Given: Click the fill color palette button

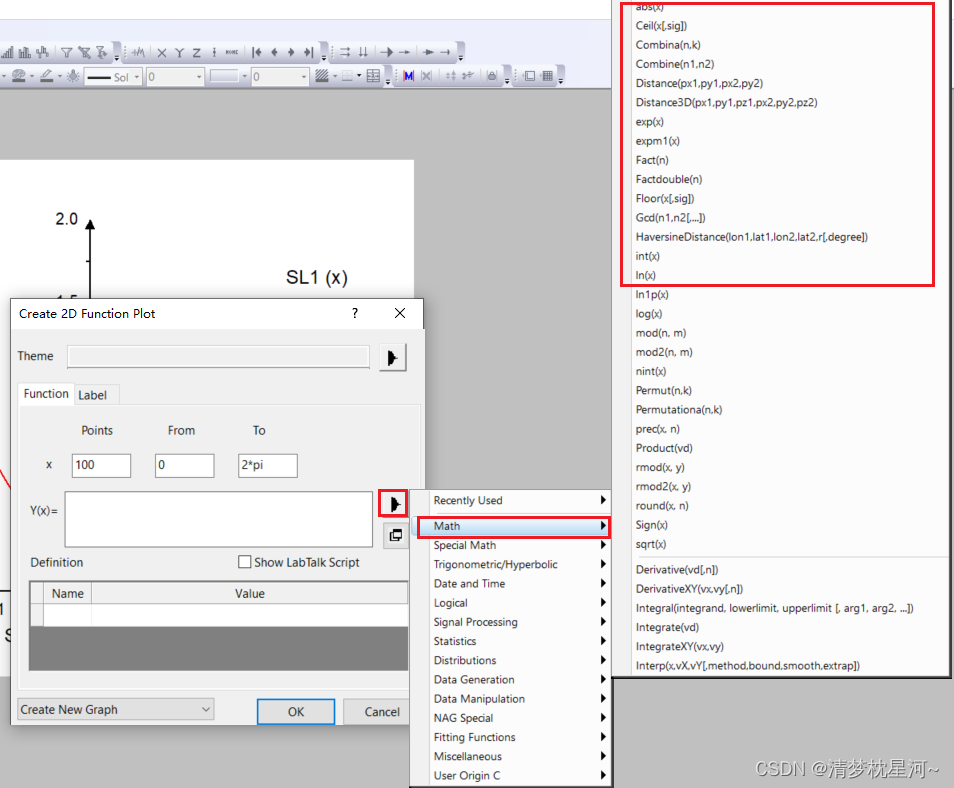Looking at the screenshot, I should pyautogui.click(x=18, y=76).
